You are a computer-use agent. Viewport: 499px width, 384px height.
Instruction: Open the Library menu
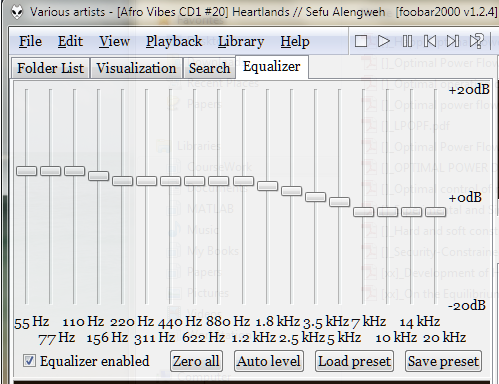[x=241, y=42]
